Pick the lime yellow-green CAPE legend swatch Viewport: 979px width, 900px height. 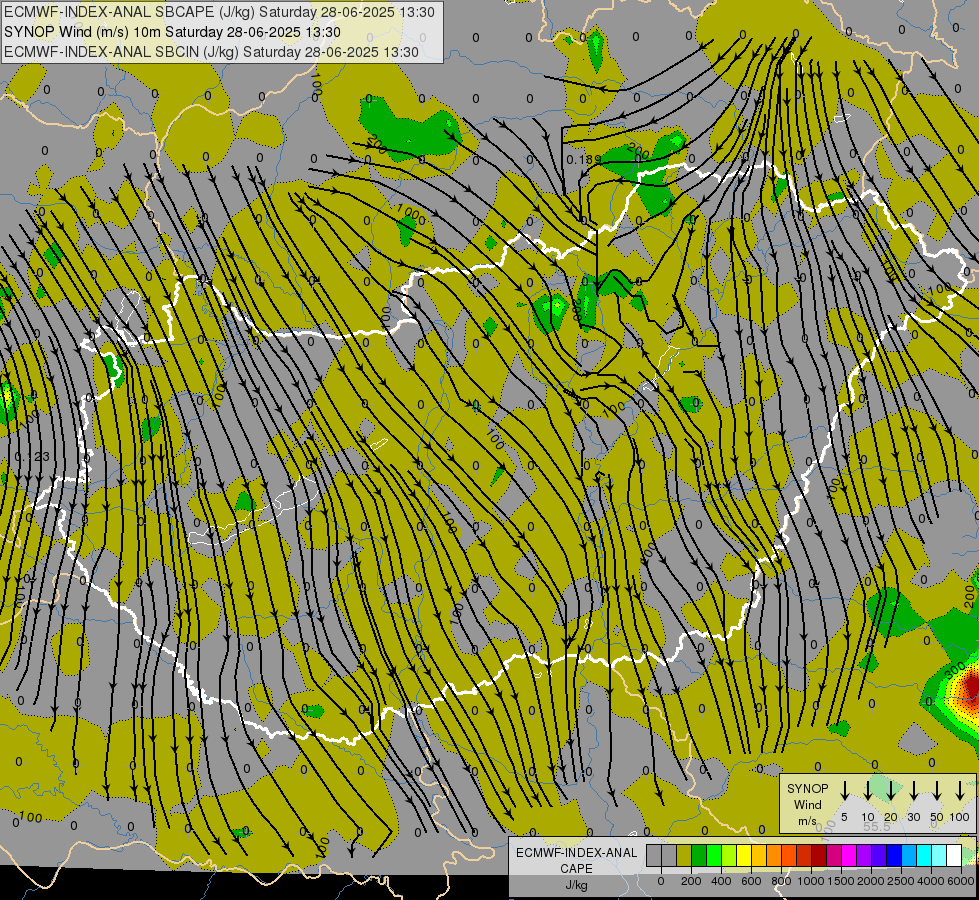tap(729, 855)
